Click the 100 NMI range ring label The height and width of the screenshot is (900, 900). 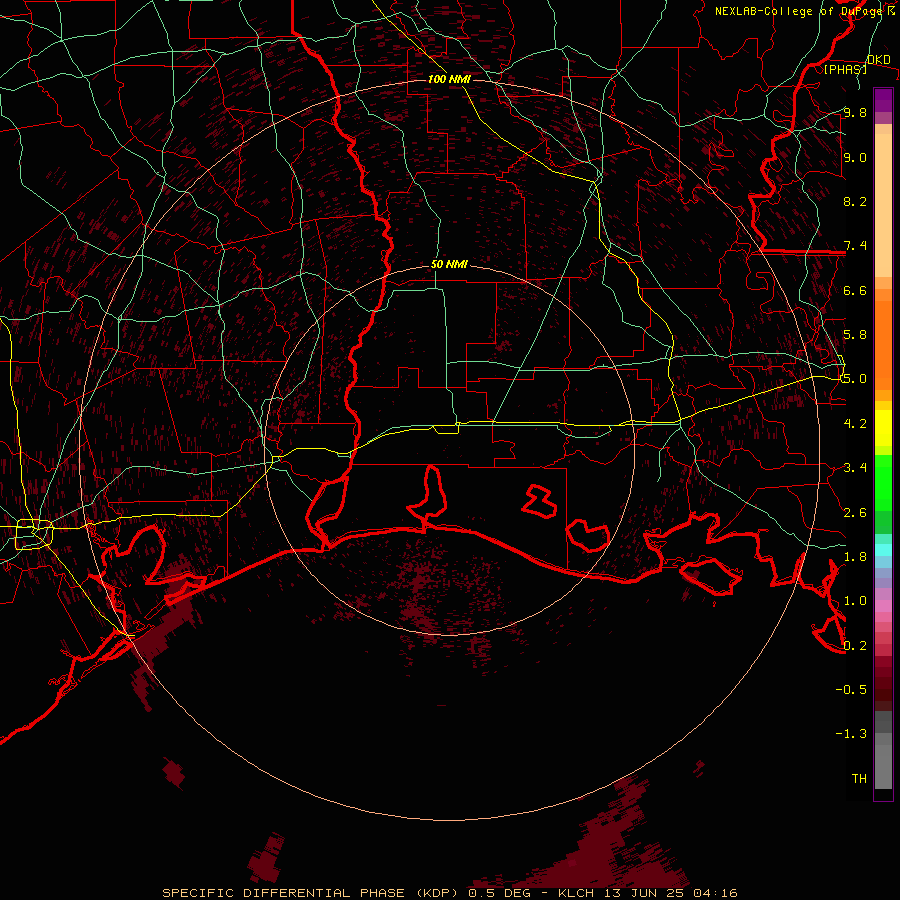449,79
